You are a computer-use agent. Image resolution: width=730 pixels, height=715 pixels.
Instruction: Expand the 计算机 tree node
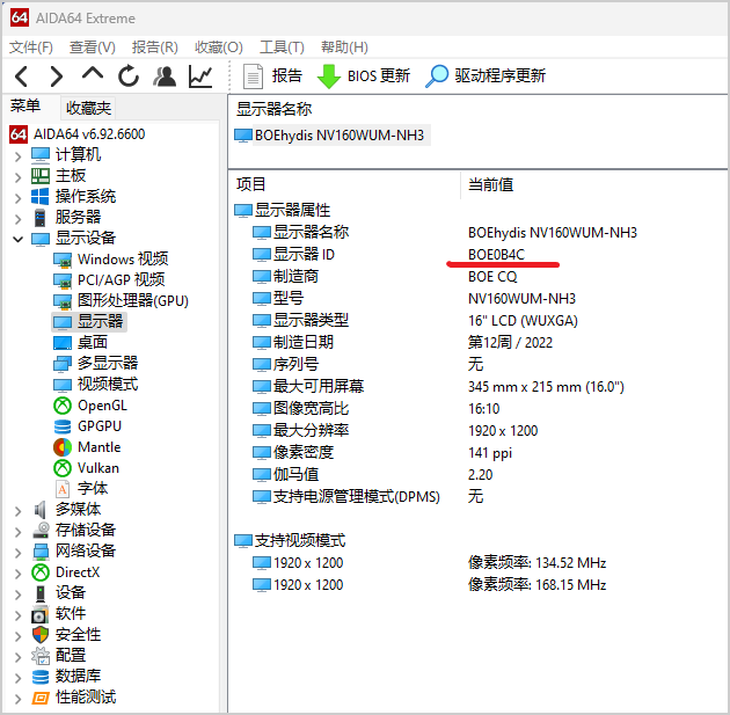18,156
